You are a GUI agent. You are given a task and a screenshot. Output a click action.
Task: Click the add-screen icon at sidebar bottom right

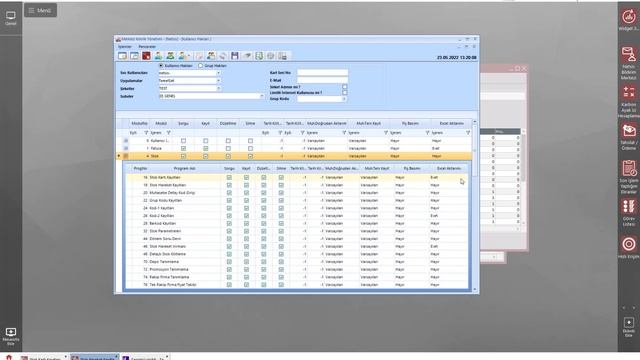[x=629, y=322]
